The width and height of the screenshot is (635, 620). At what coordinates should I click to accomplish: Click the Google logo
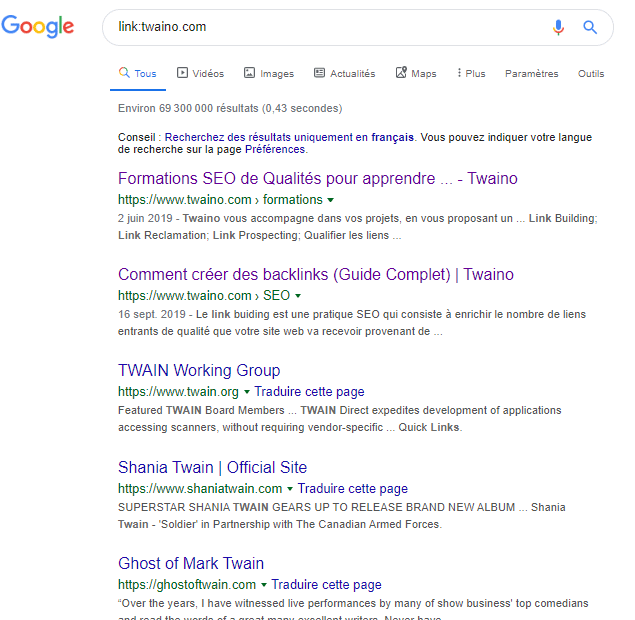(x=38, y=26)
